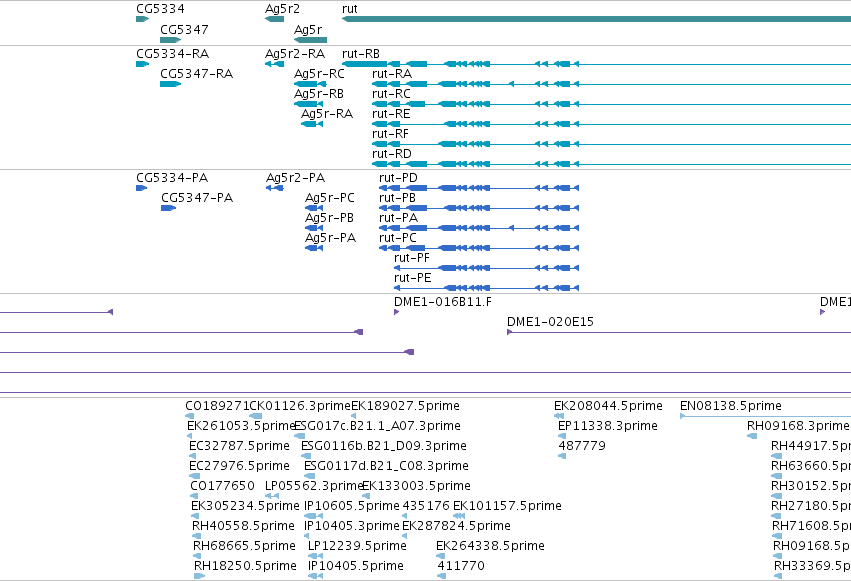Select ESG017c.B21.1_A07.3prime EST
Screen dimensions: 851x581
pos(300,436)
